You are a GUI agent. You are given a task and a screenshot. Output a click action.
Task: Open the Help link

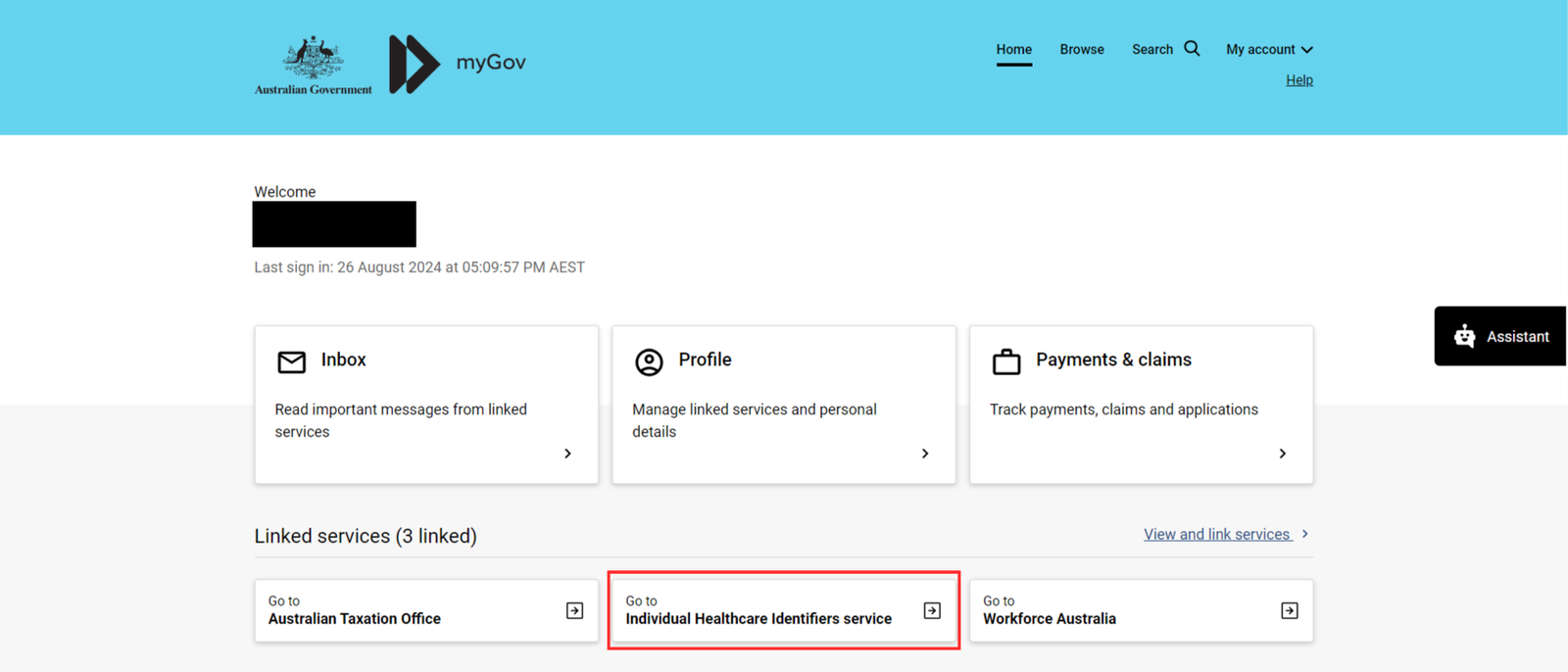[x=1299, y=80]
